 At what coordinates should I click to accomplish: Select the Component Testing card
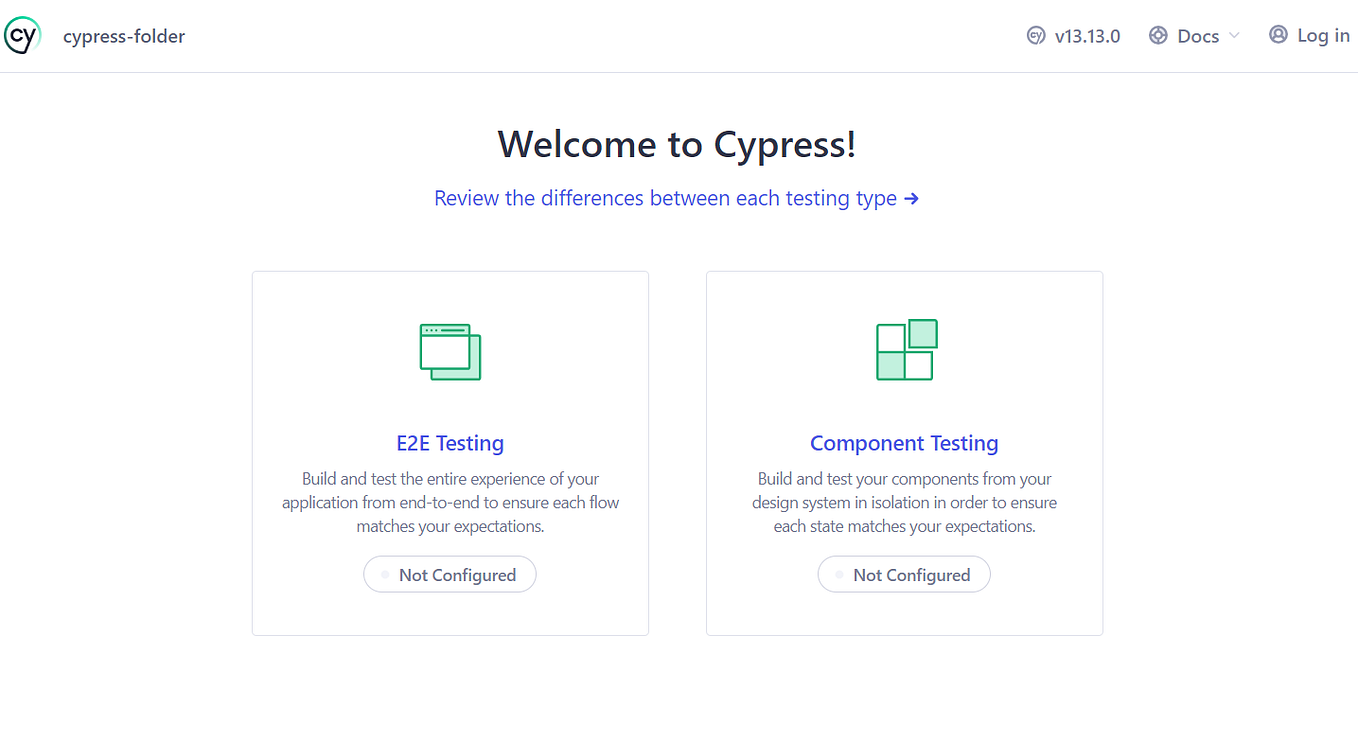point(904,452)
